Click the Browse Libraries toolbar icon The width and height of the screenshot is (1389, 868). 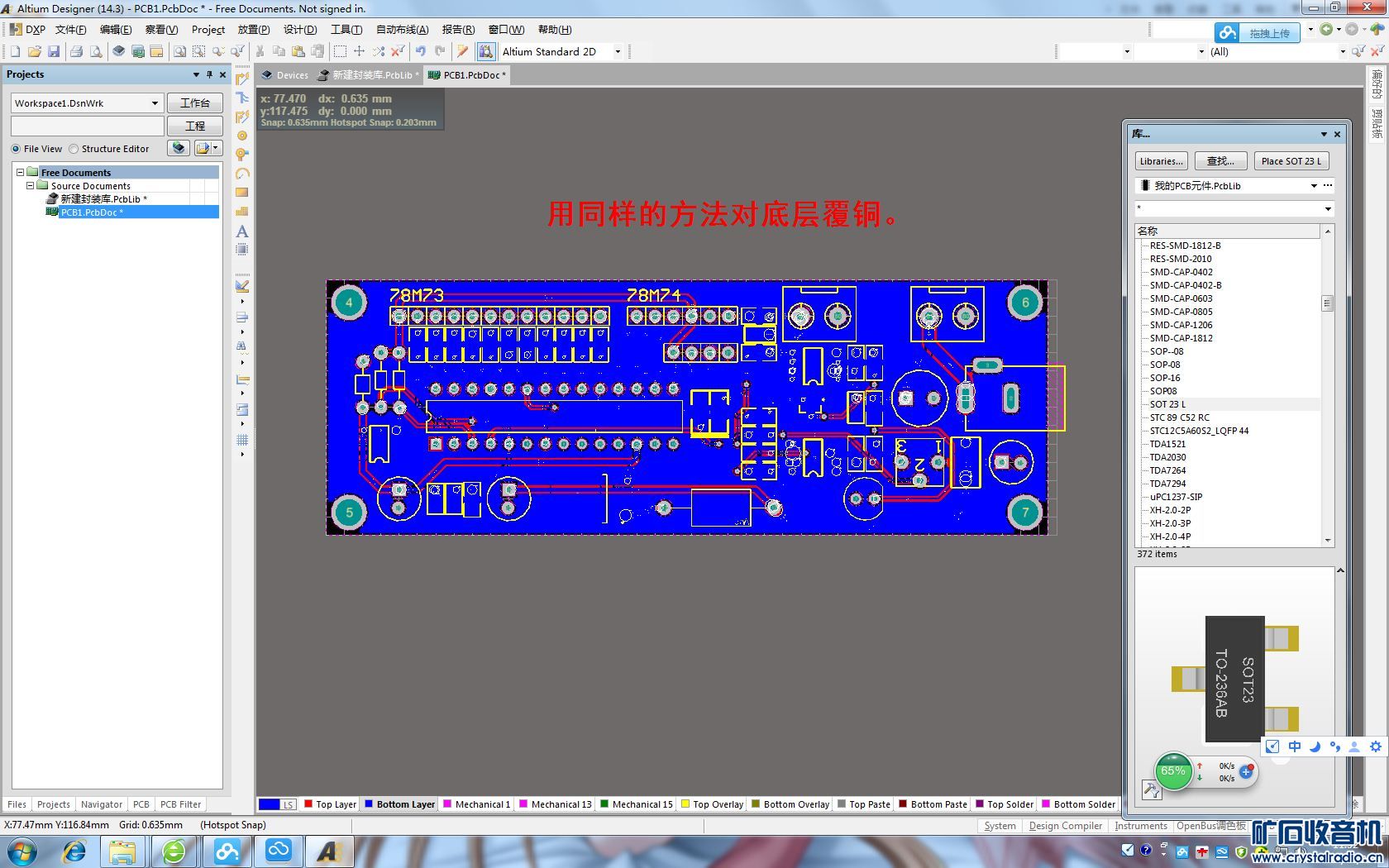(x=486, y=51)
